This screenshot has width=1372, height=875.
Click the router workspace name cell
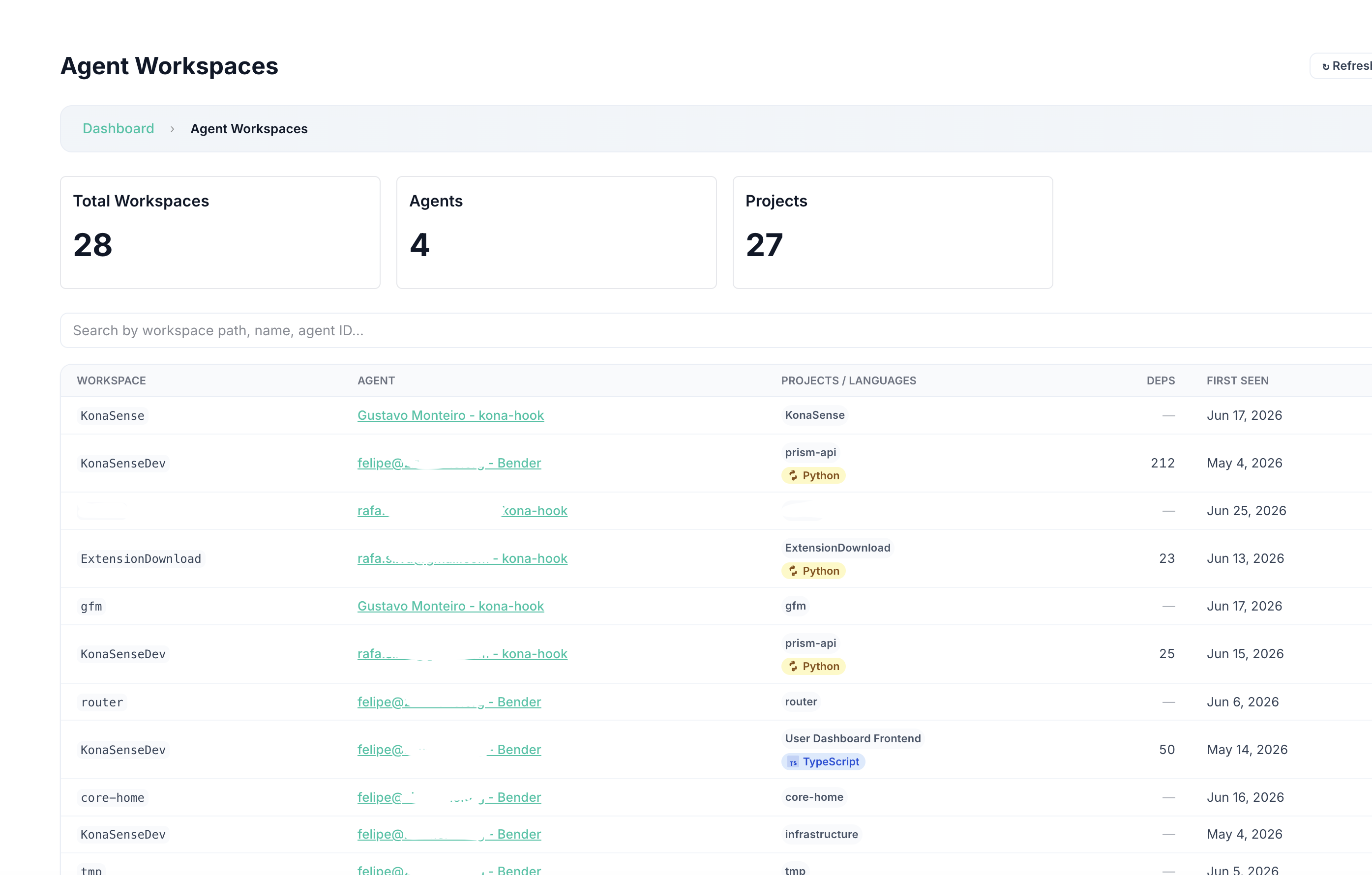(102, 702)
